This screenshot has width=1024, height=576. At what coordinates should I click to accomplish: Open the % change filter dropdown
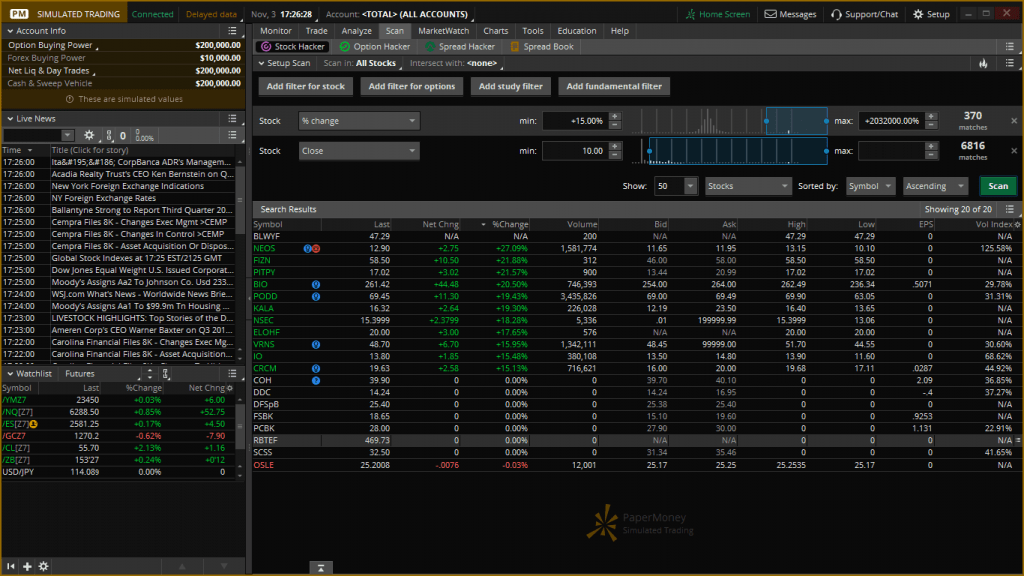click(359, 121)
